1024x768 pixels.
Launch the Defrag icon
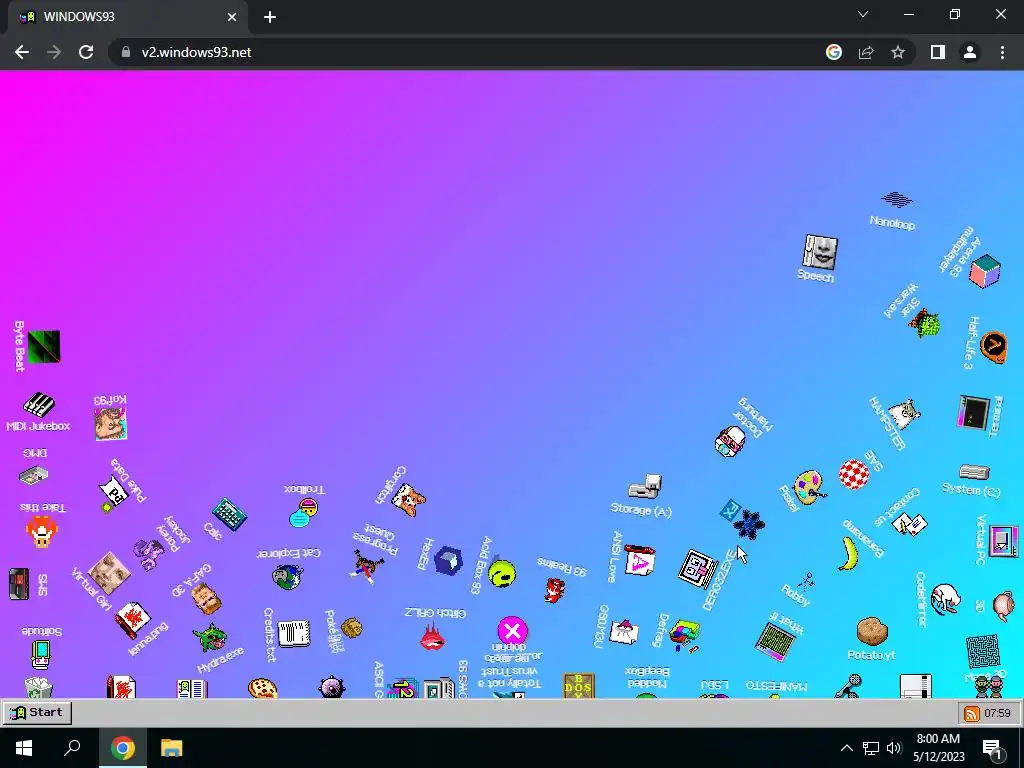pos(684,635)
